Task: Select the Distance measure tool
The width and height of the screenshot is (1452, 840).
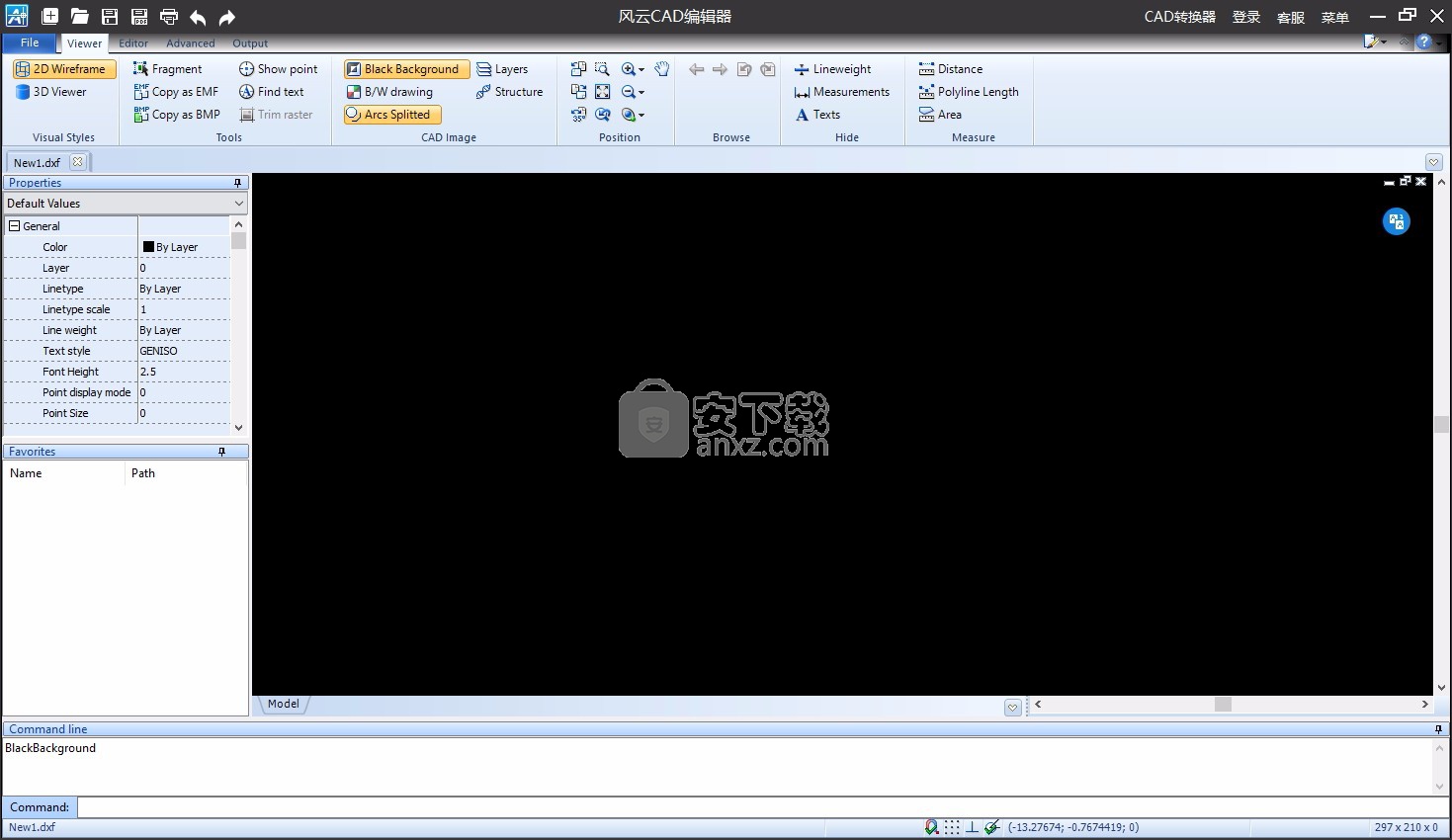Action: 950,69
